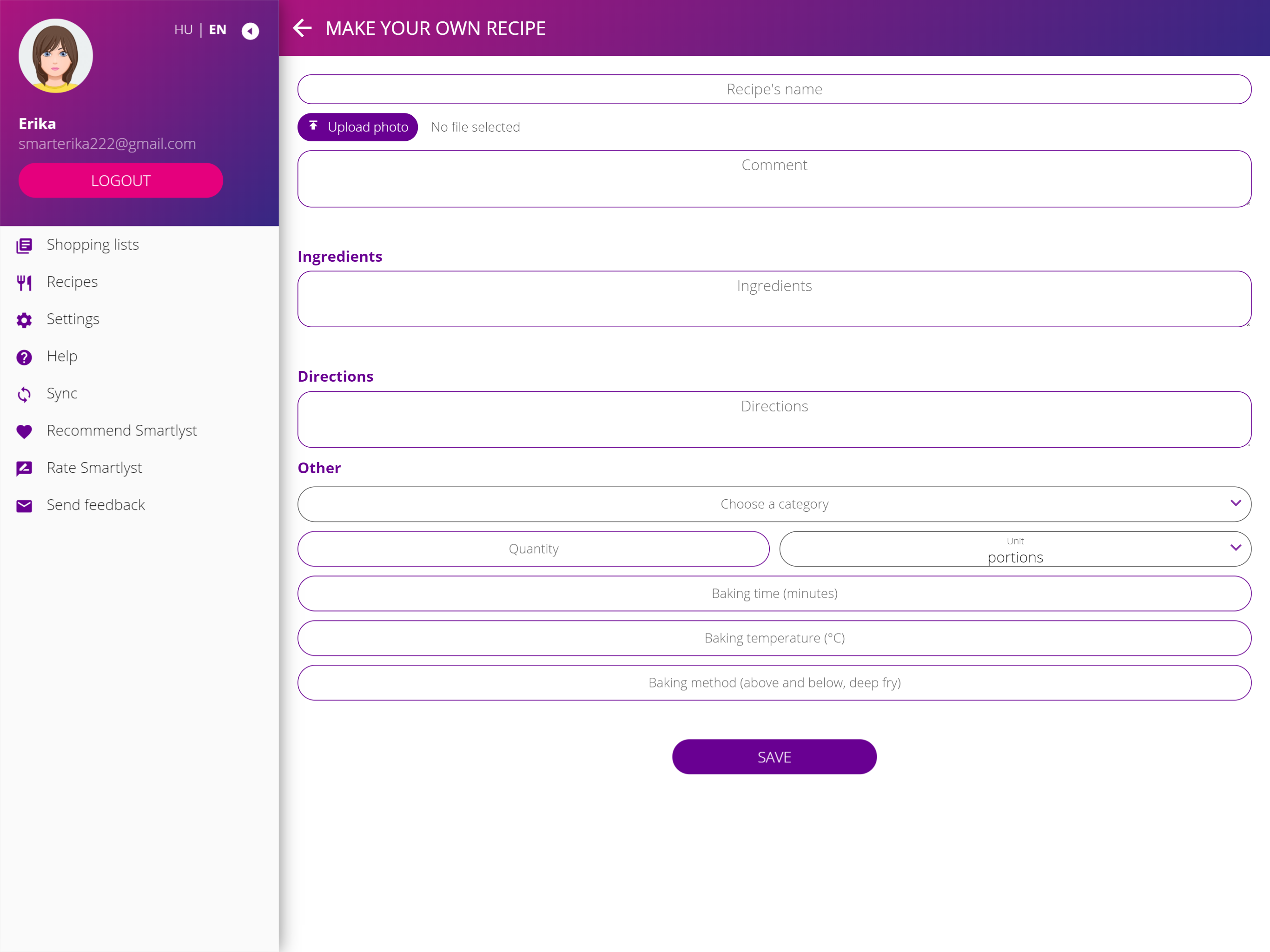Focus the Comment text area
1270x952 pixels.
click(774, 178)
